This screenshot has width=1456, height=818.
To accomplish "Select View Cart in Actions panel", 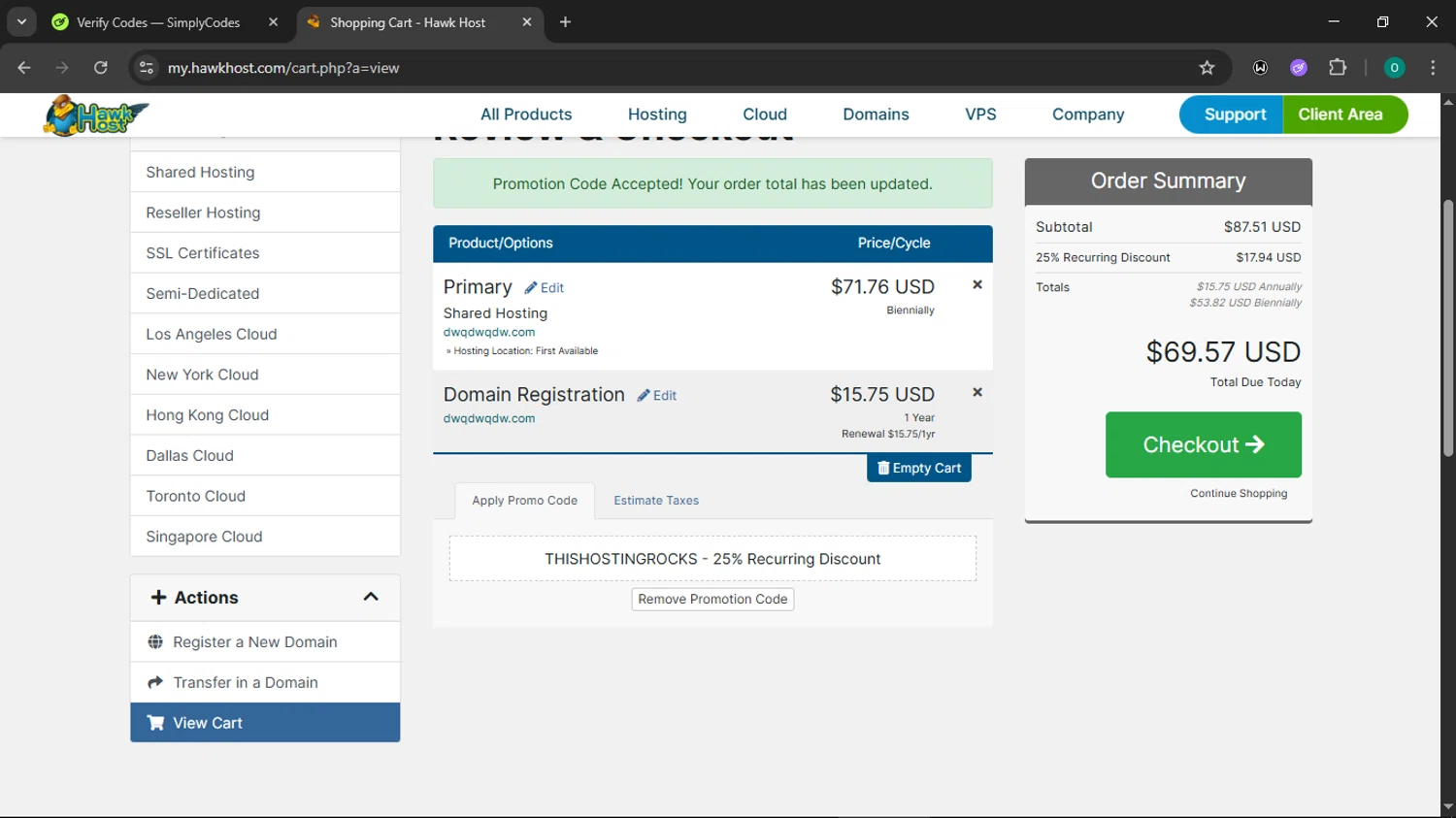I will (x=265, y=723).
